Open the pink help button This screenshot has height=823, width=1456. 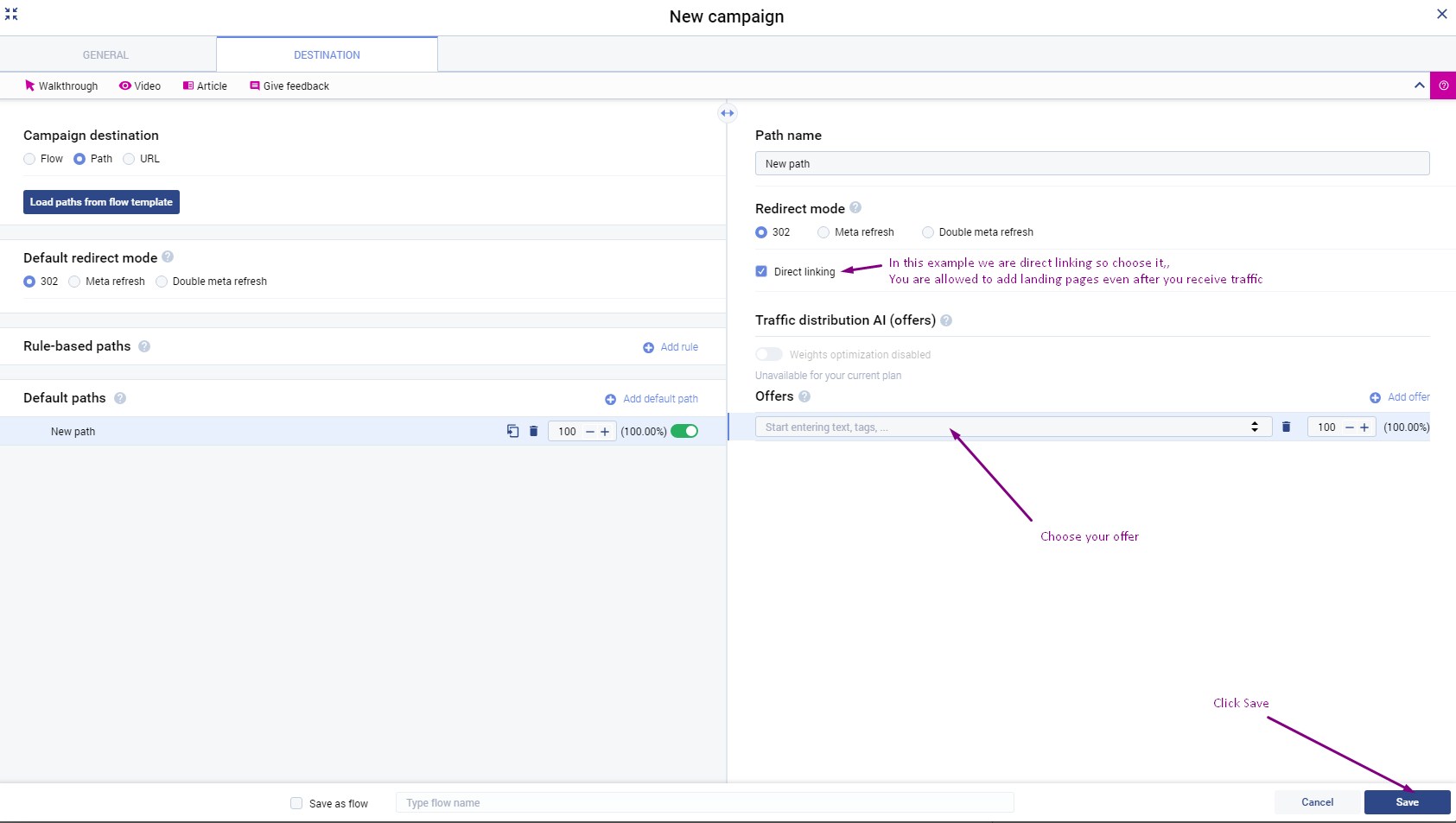(1443, 85)
